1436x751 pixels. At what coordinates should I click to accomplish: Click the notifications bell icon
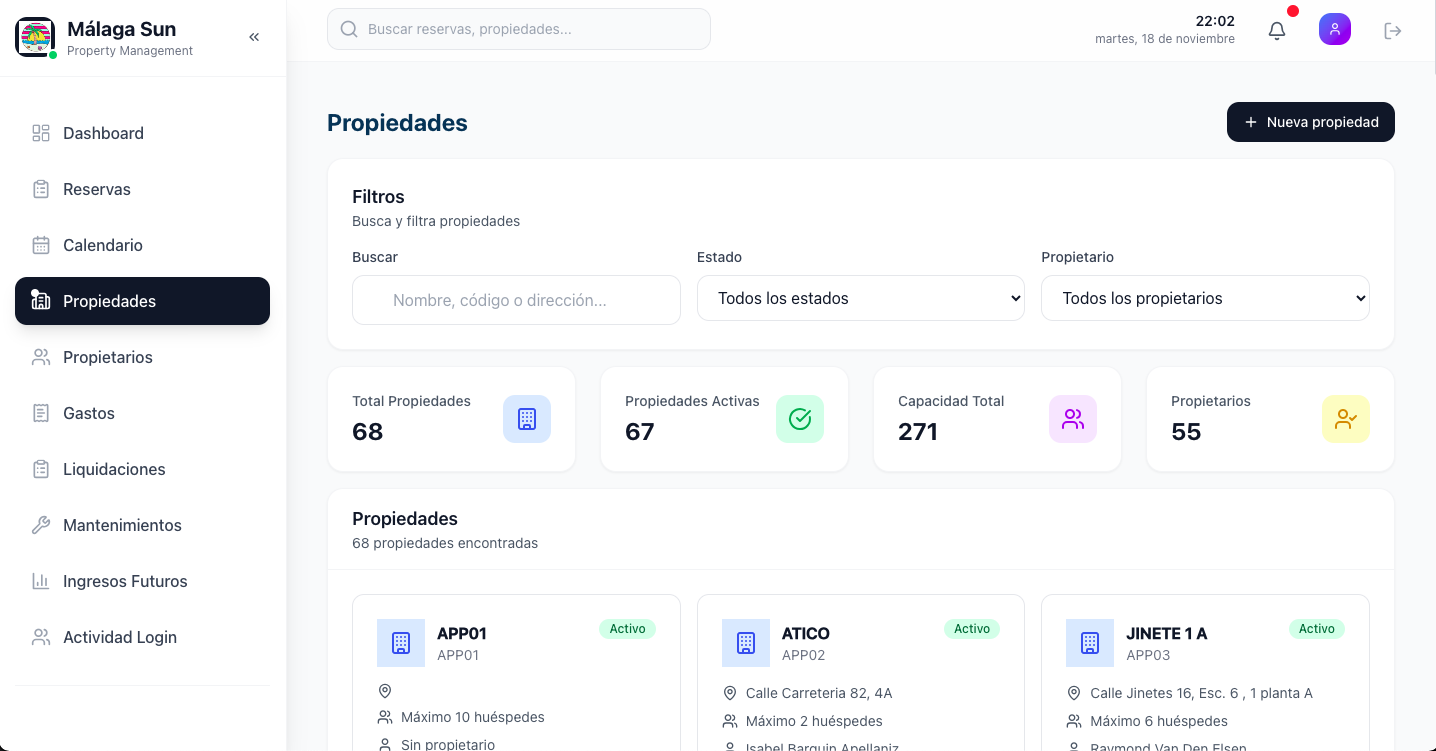point(1276,30)
